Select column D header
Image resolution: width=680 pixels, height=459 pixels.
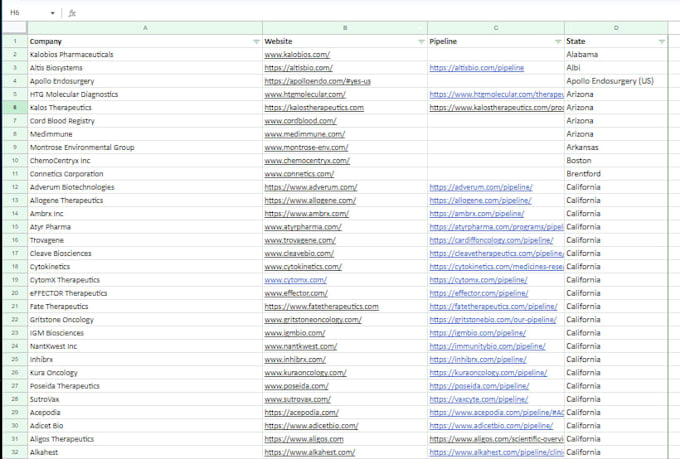616,28
